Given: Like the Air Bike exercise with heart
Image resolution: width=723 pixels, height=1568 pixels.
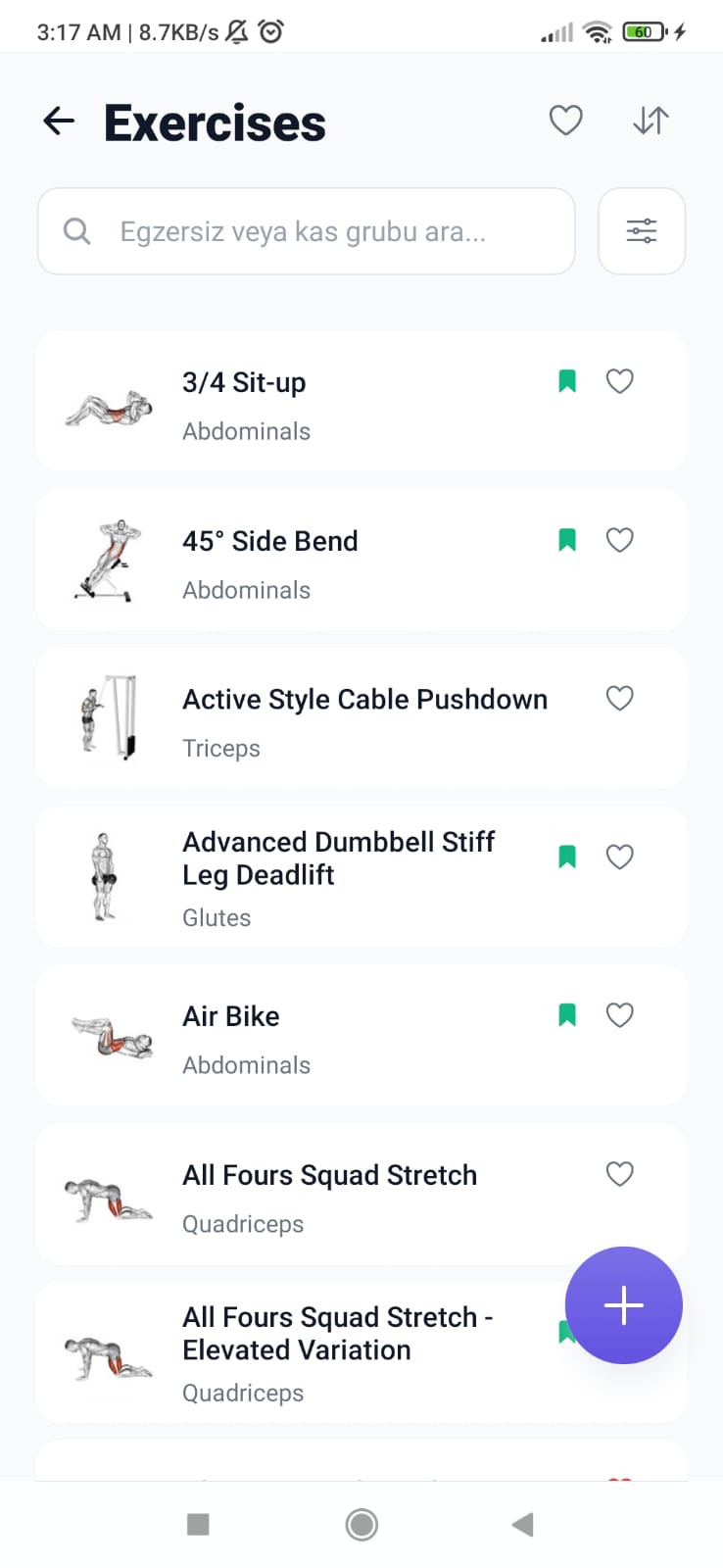Looking at the screenshot, I should (619, 1015).
